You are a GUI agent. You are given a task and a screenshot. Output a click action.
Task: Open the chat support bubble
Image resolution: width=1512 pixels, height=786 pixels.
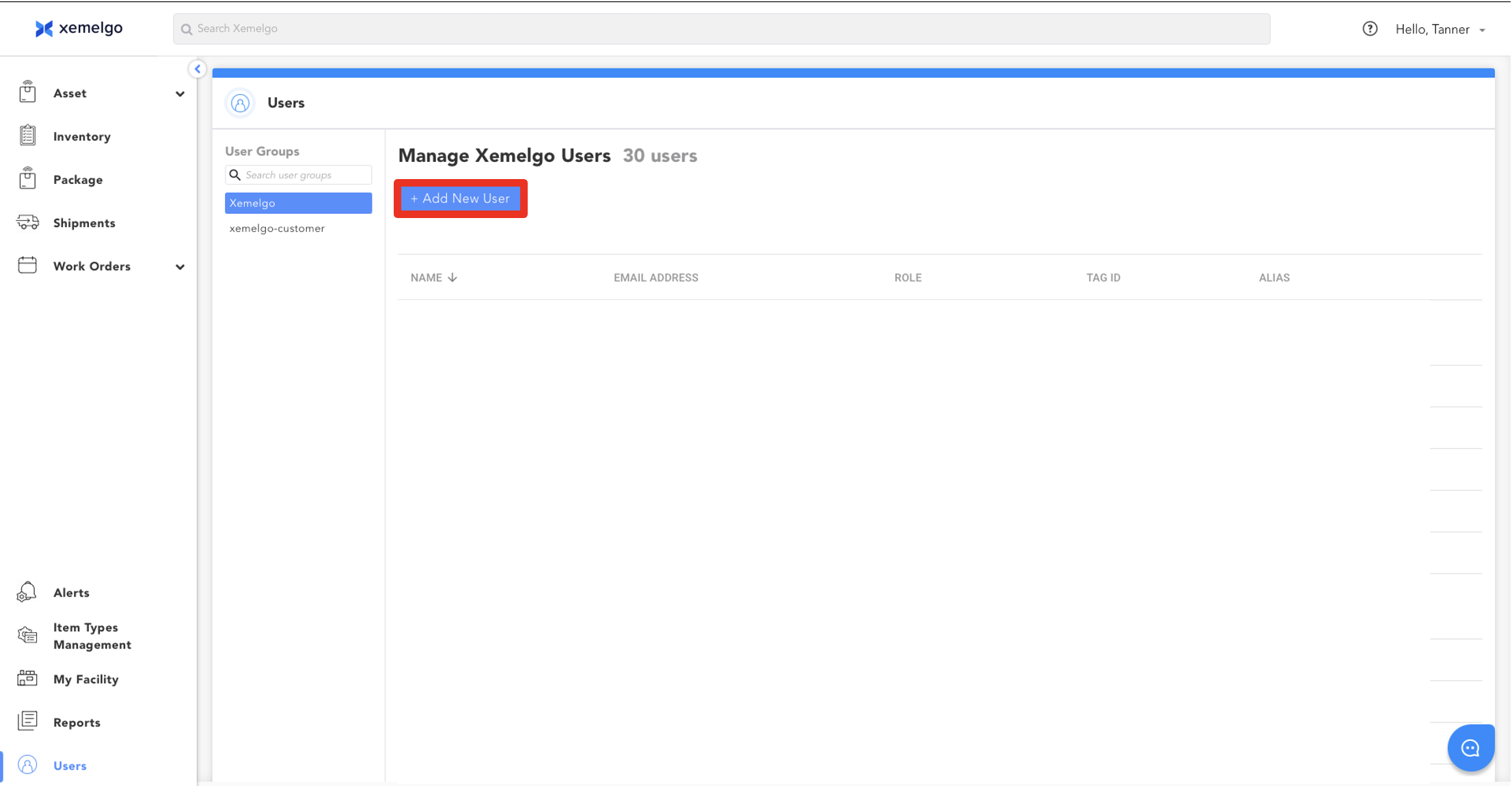coord(1470,748)
